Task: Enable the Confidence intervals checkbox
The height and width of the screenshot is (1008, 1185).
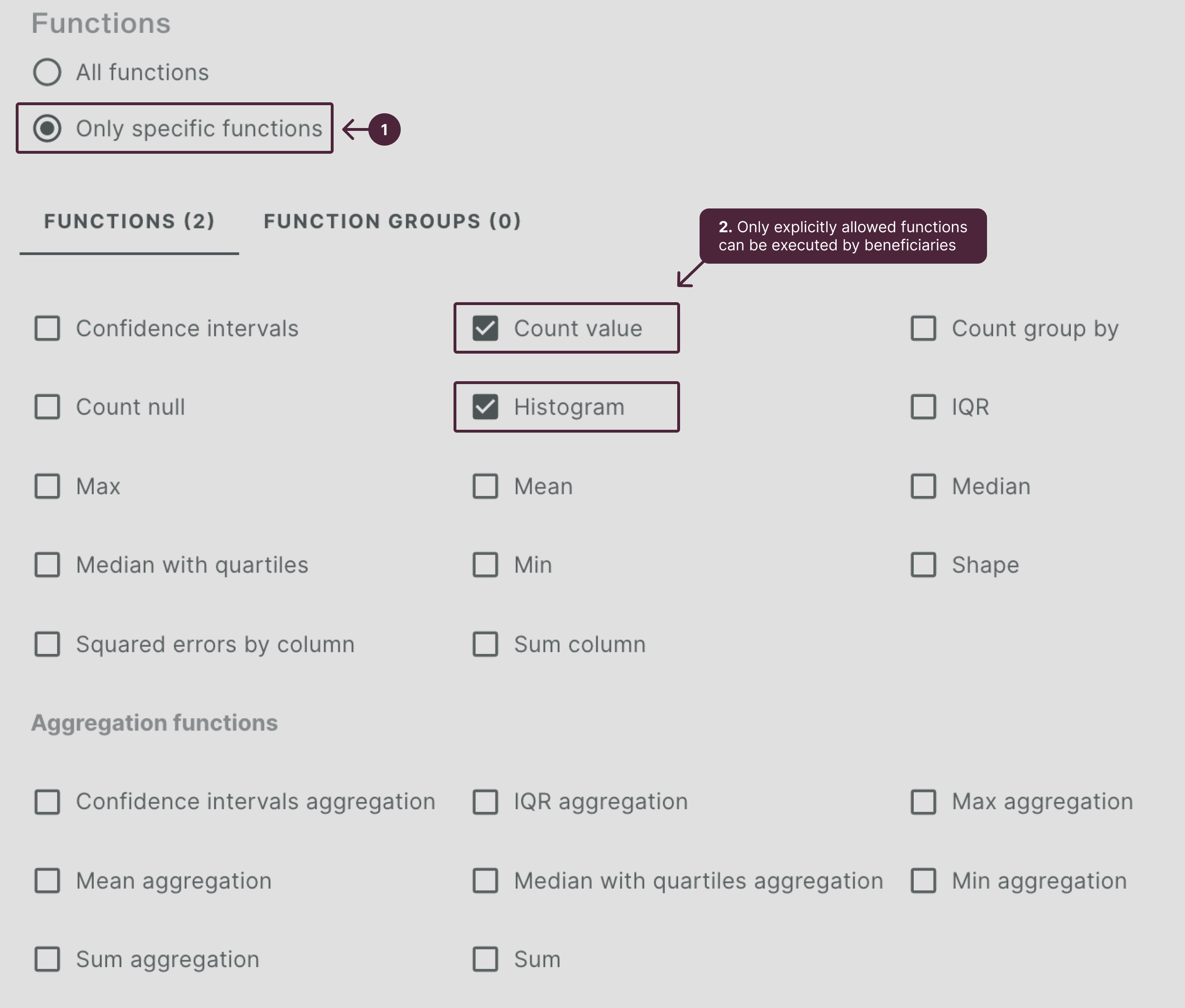Action: pos(47,328)
